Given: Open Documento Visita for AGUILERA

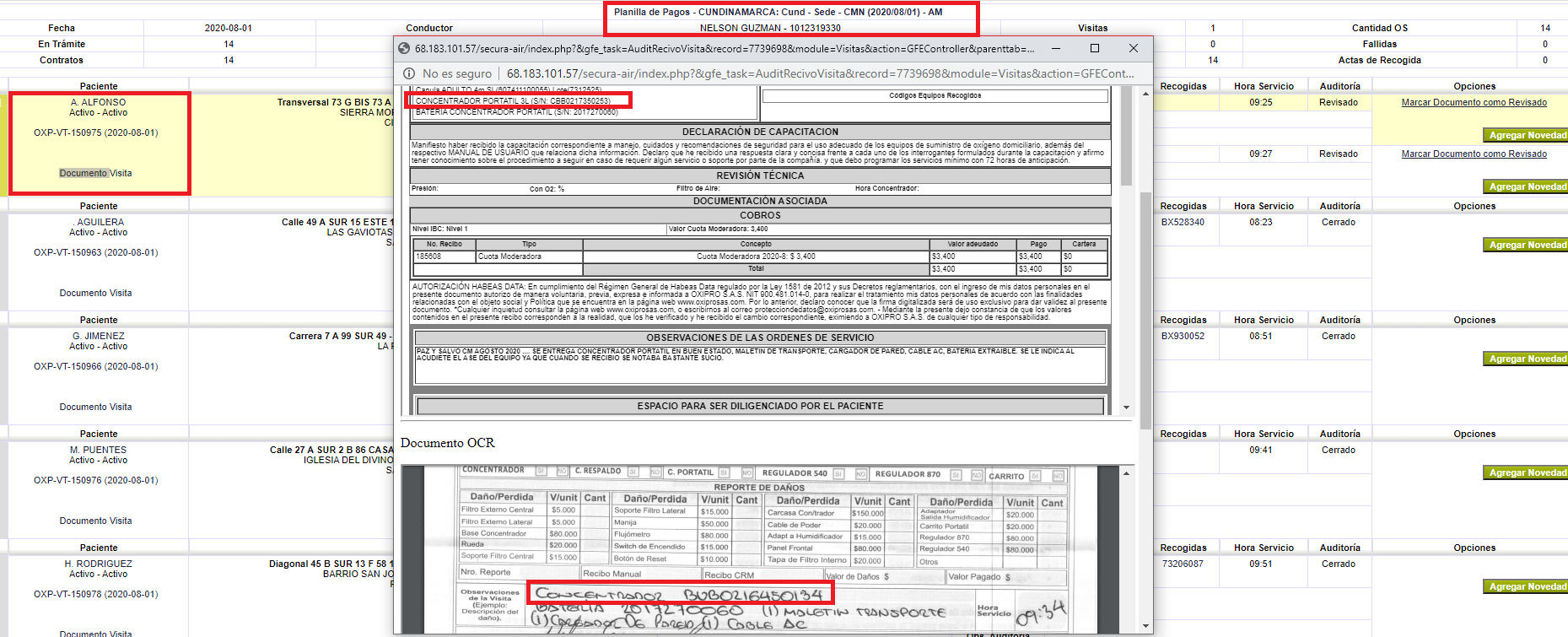Looking at the screenshot, I should pos(95,293).
